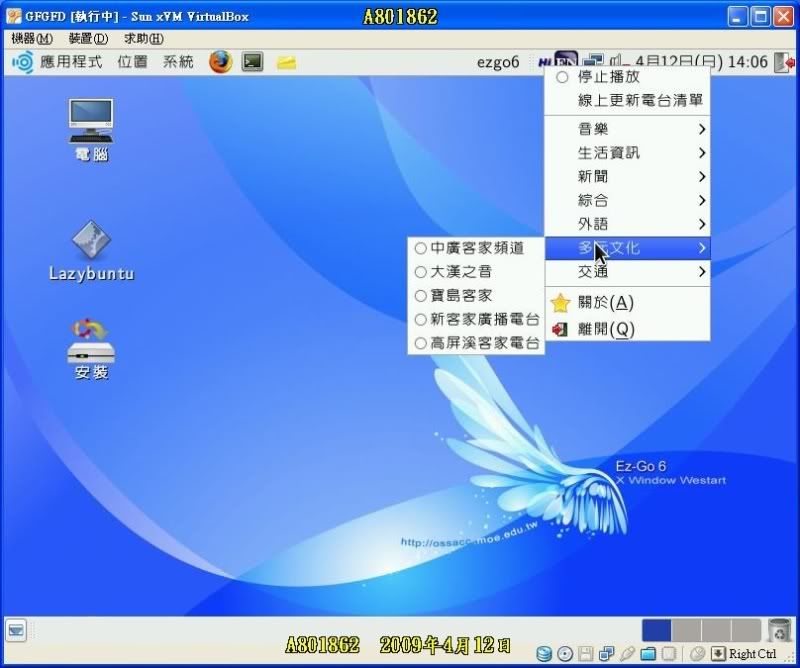Open the 系統 menu
The height and width of the screenshot is (668, 800).
click(x=178, y=62)
